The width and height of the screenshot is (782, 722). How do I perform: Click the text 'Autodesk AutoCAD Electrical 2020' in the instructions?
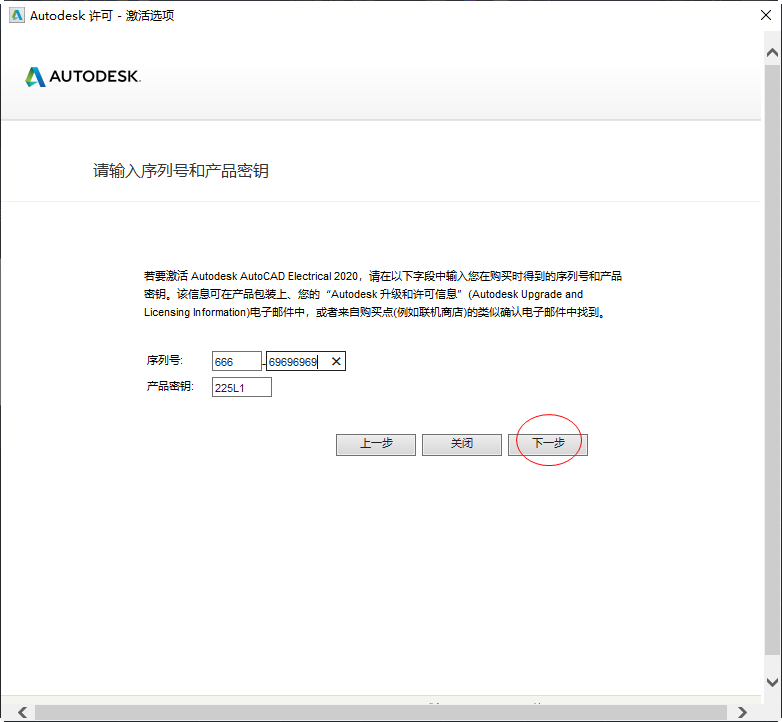(x=274, y=276)
